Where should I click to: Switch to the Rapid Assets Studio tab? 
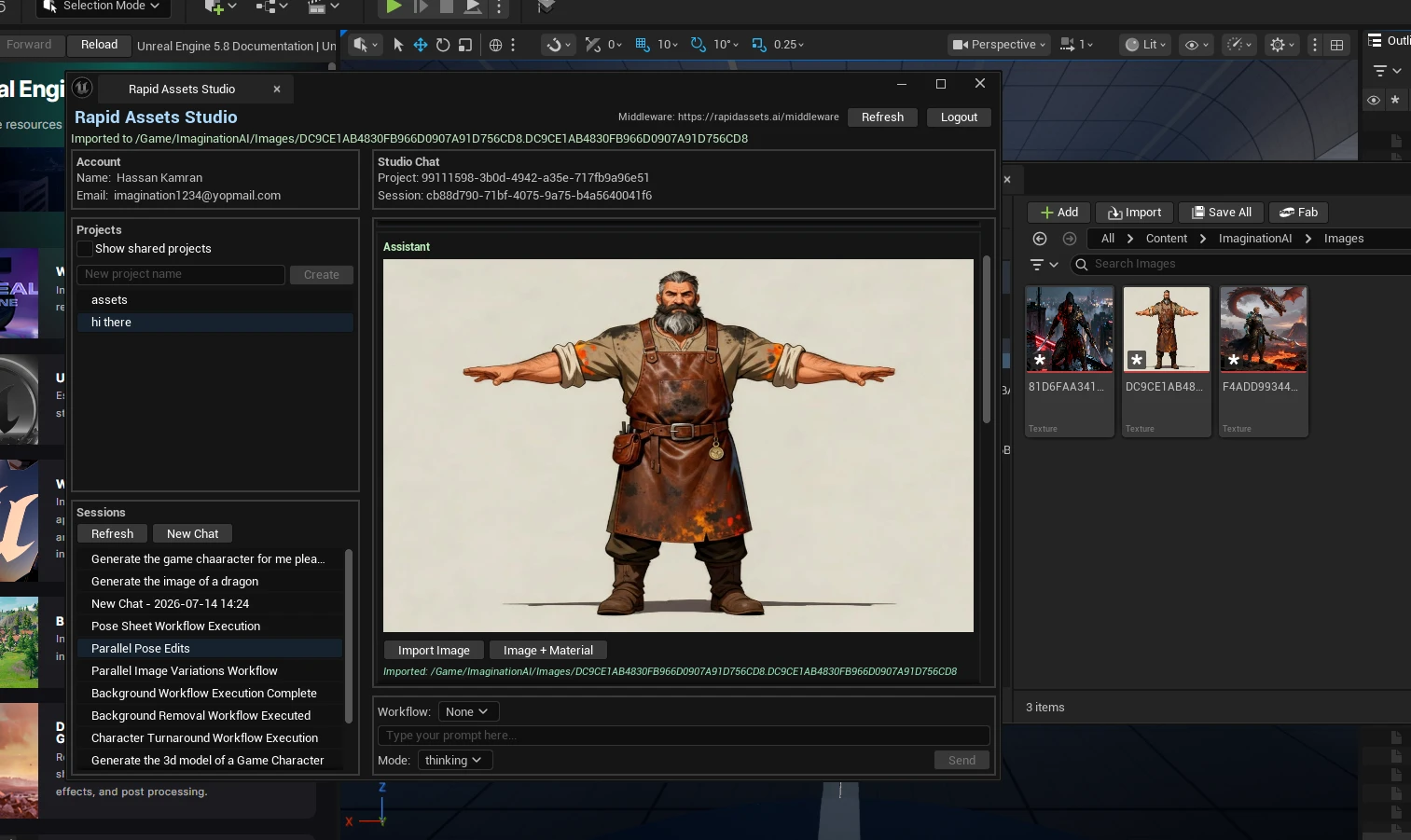pos(182,89)
